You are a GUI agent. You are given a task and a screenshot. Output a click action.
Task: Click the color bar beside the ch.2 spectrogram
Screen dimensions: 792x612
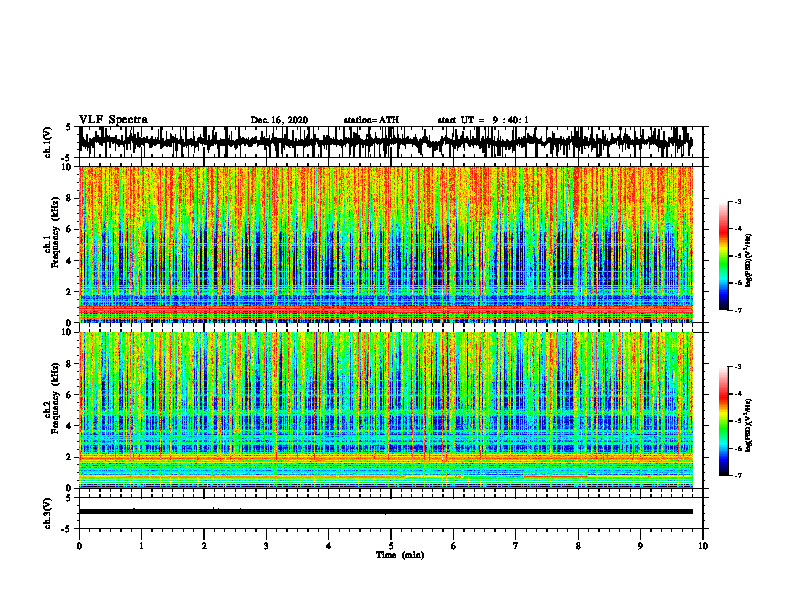coord(723,421)
